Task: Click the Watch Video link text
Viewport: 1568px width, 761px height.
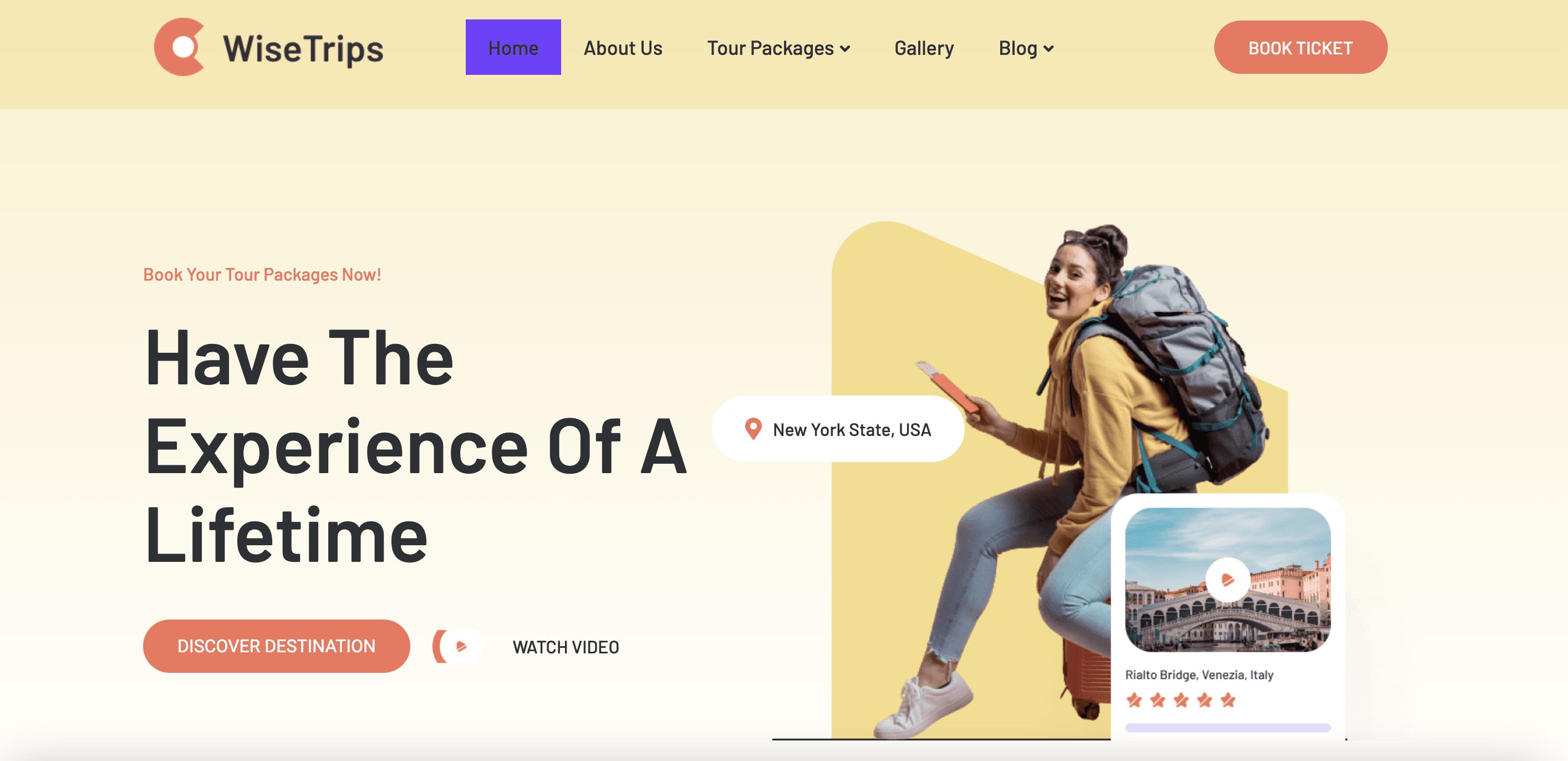Action: tap(566, 647)
